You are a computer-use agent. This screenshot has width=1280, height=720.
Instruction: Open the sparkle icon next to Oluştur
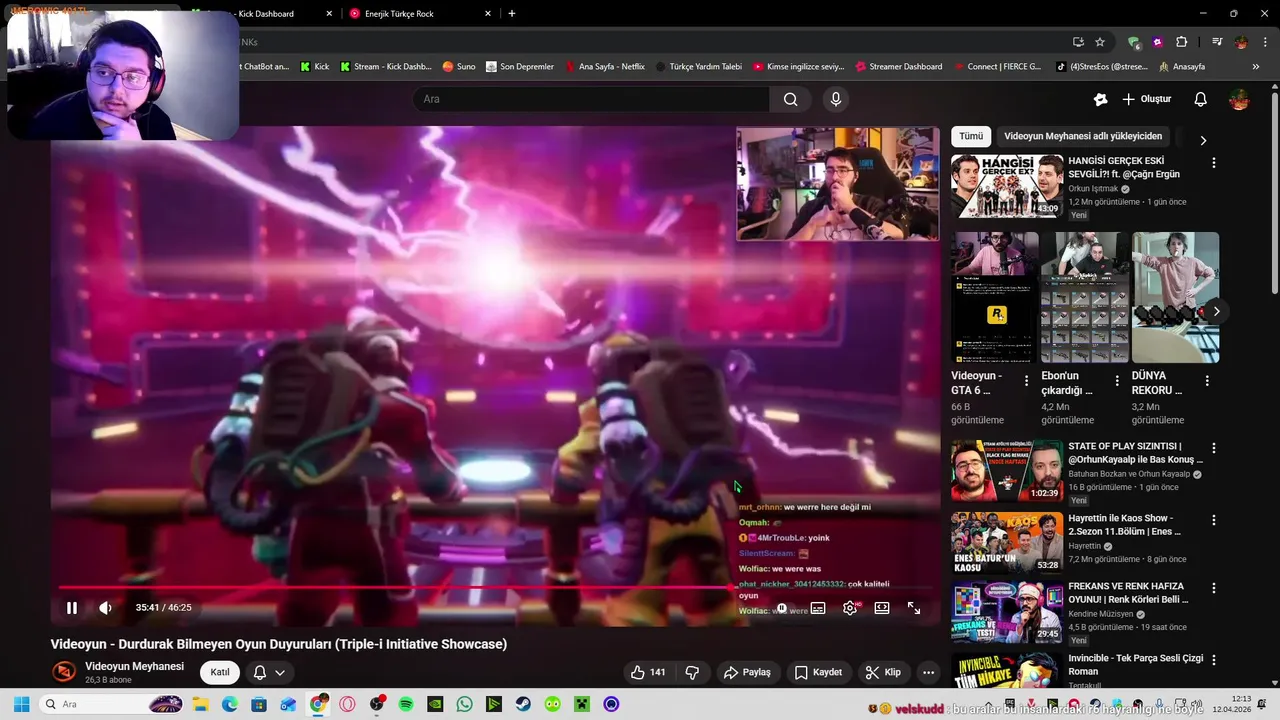click(x=1100, y=99)
